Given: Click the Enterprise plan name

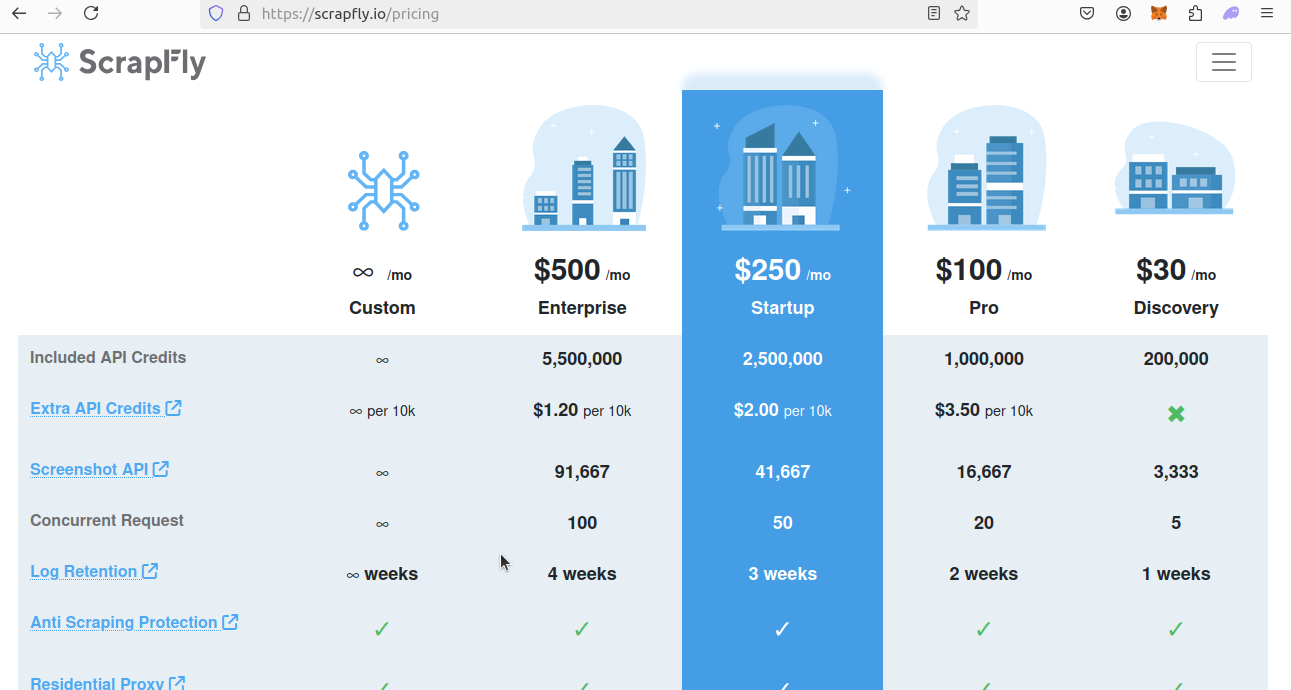Looking at the screenshot, I should coord(582,308).
